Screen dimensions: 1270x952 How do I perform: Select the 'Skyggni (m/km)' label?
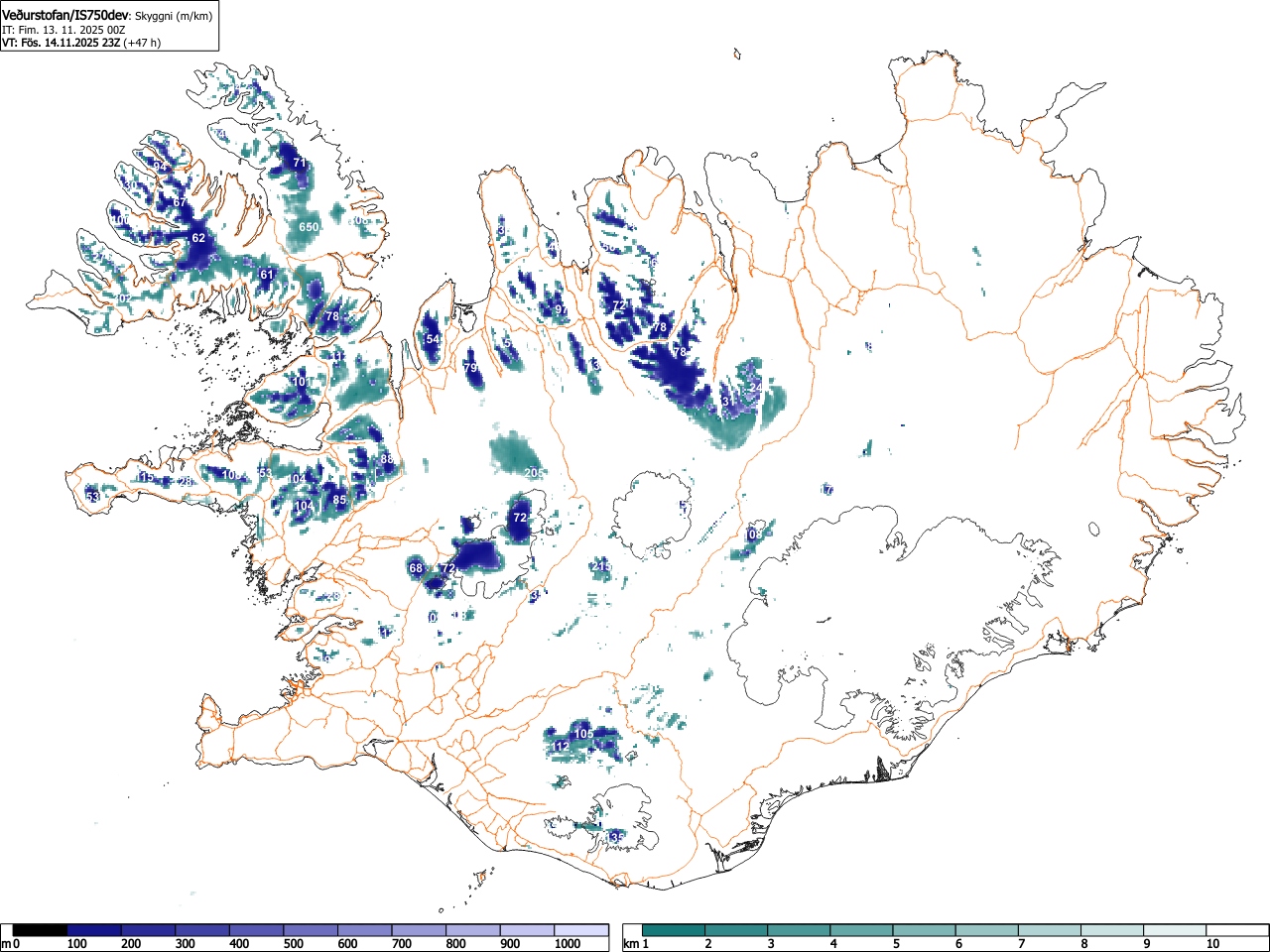(174, 16)
